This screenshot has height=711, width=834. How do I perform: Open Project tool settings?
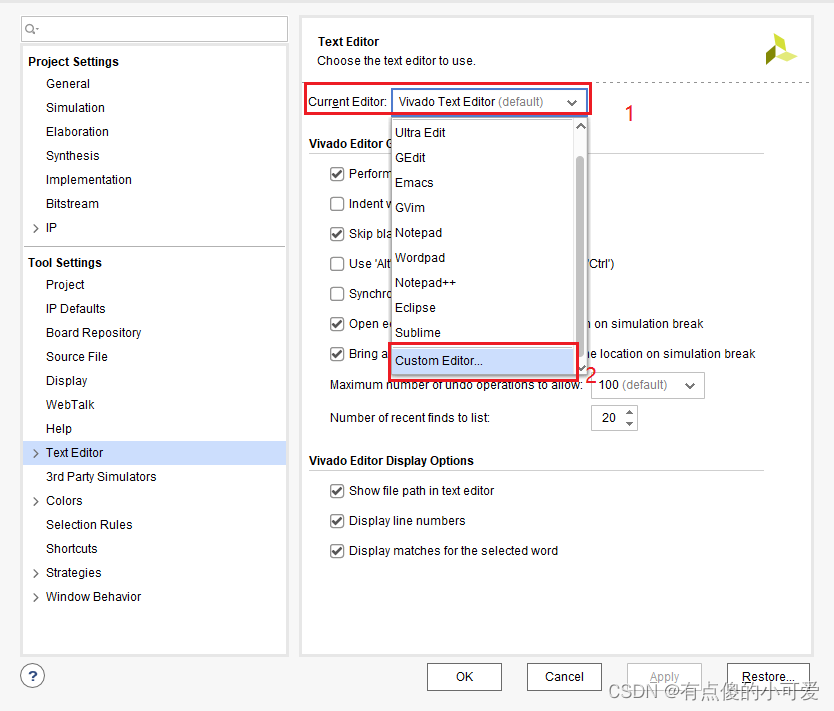pyautogui.click(x=65, y=285)
